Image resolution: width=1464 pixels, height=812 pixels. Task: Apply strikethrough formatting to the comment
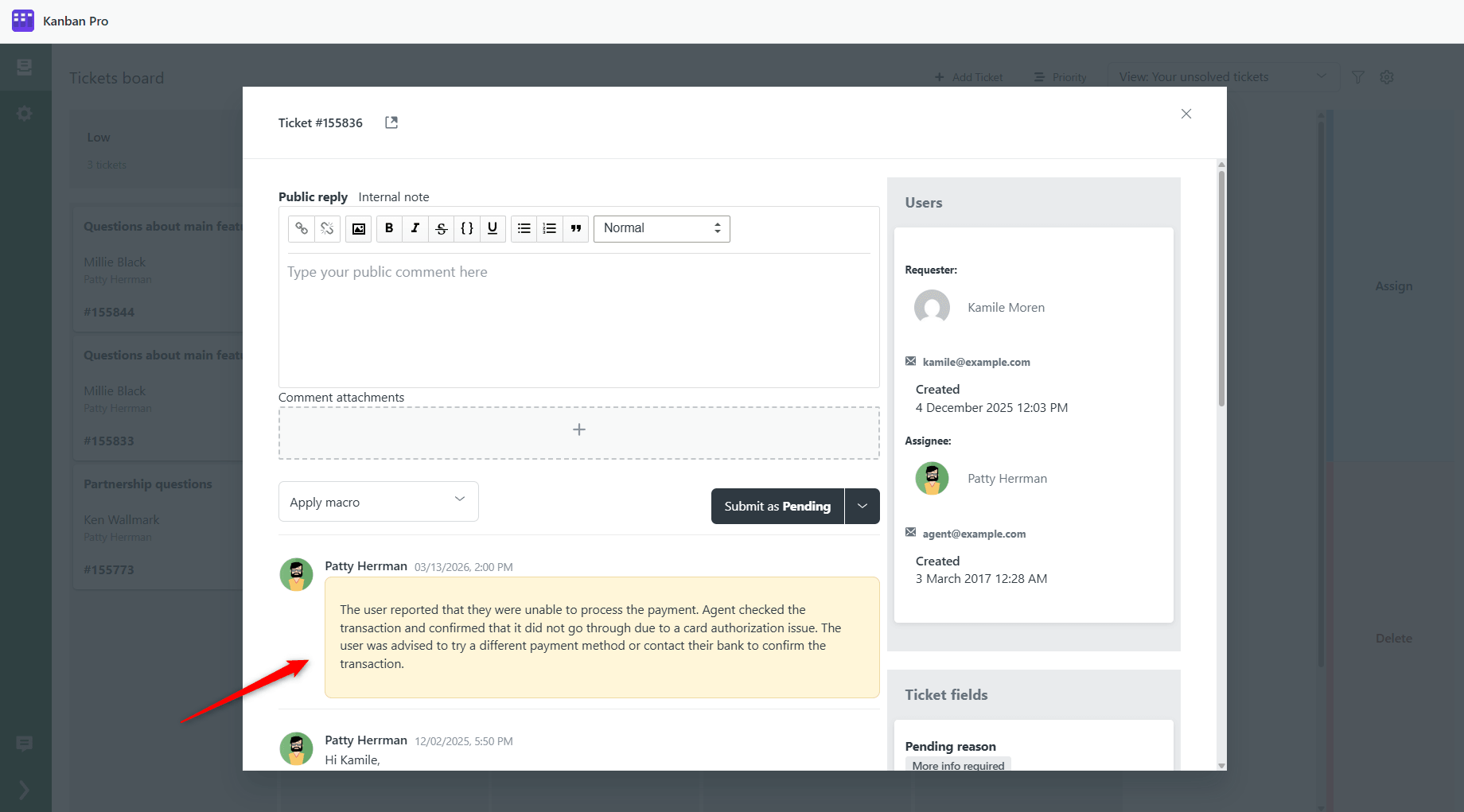(441, 228)
